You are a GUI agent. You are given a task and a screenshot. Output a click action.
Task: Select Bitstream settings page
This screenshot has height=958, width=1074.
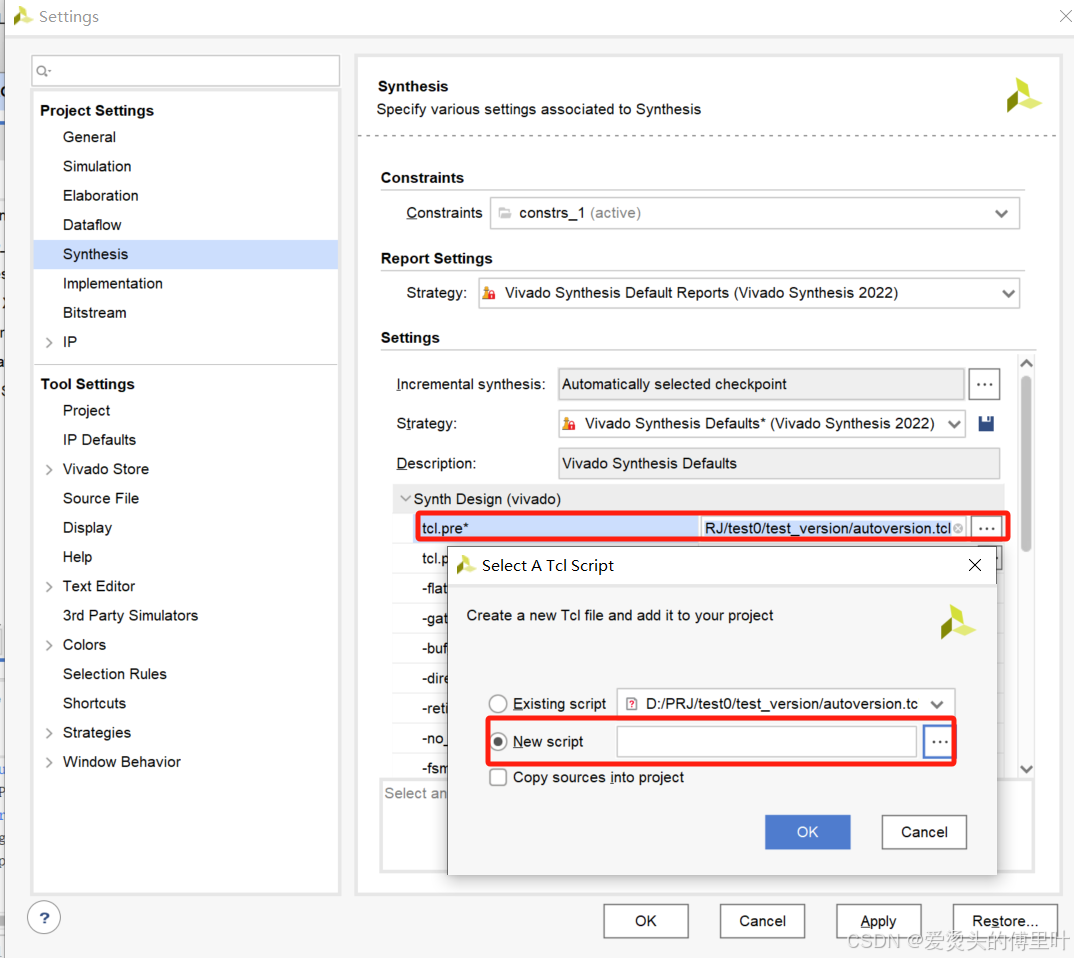click(x=95, y=313)
